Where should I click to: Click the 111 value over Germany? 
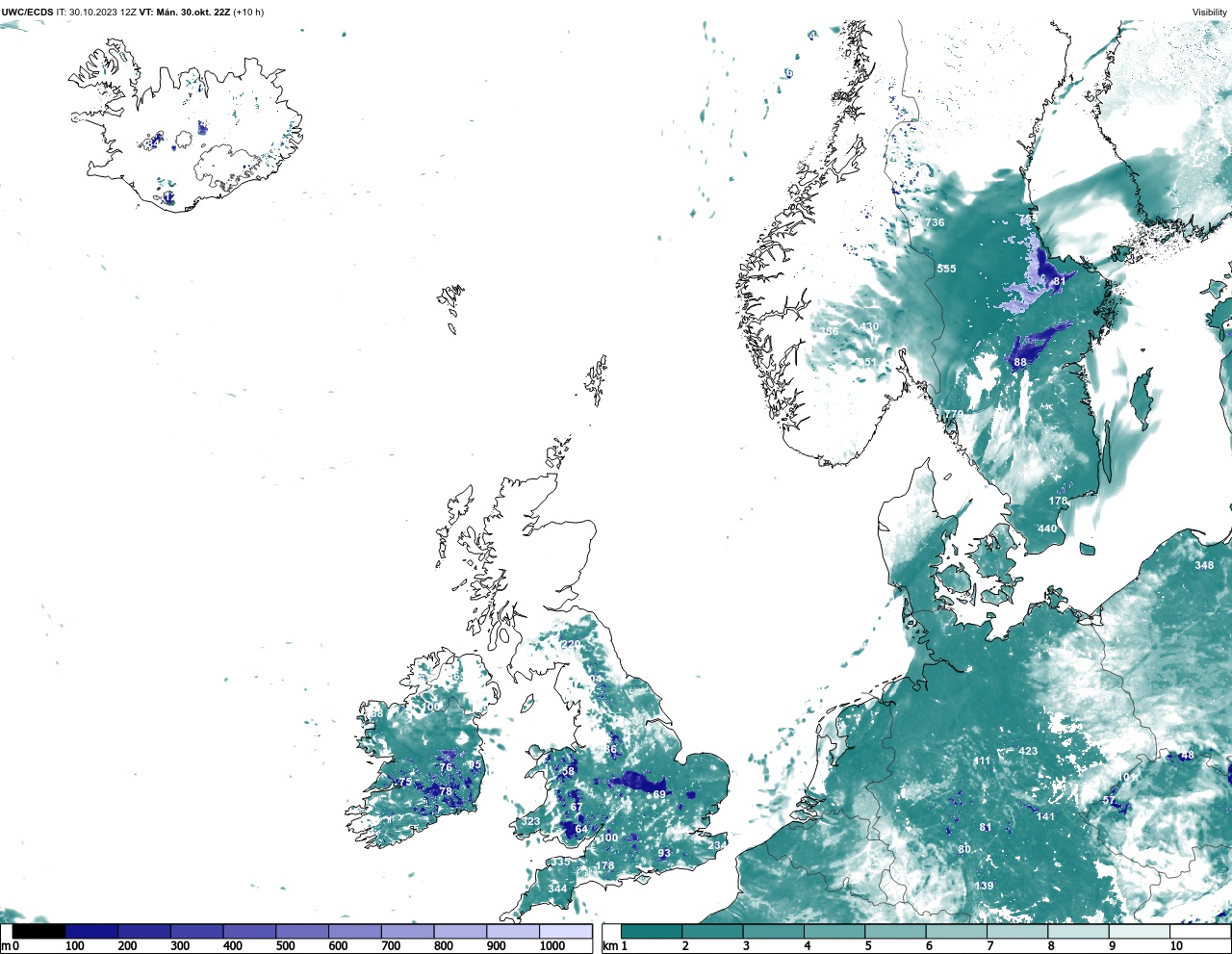click(x=982, y=761)
